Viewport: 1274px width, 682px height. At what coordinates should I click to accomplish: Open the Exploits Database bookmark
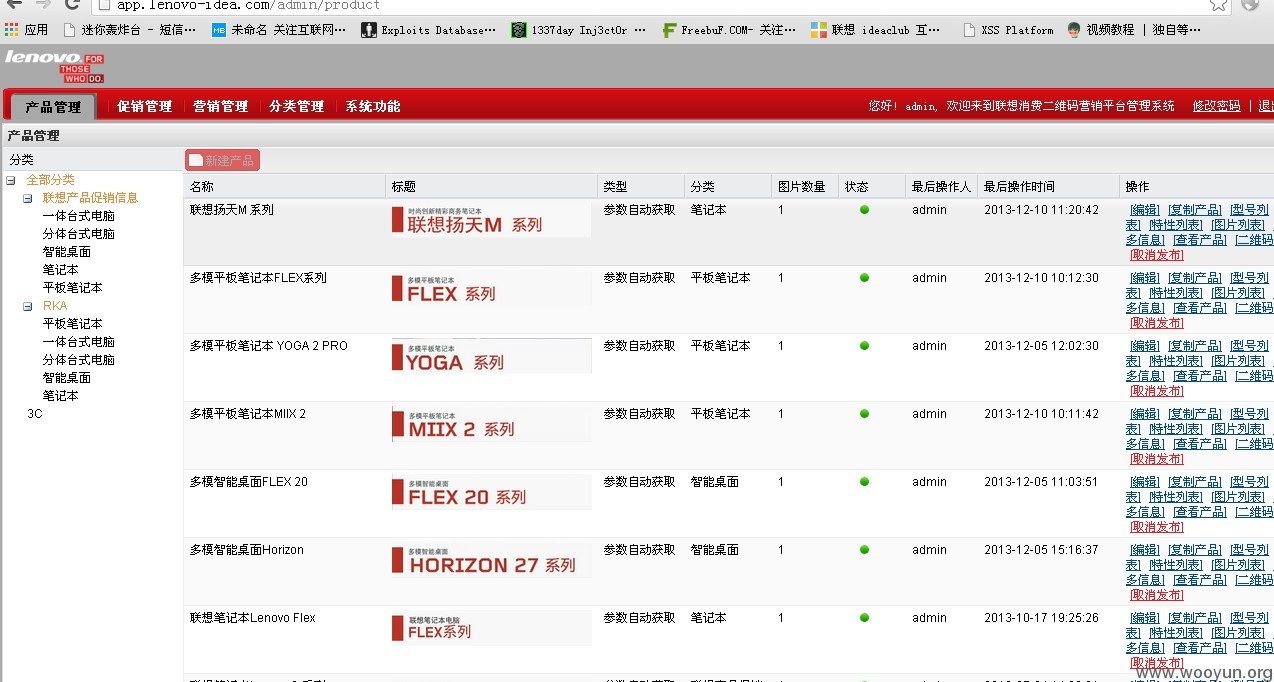(x=428, y=30)
